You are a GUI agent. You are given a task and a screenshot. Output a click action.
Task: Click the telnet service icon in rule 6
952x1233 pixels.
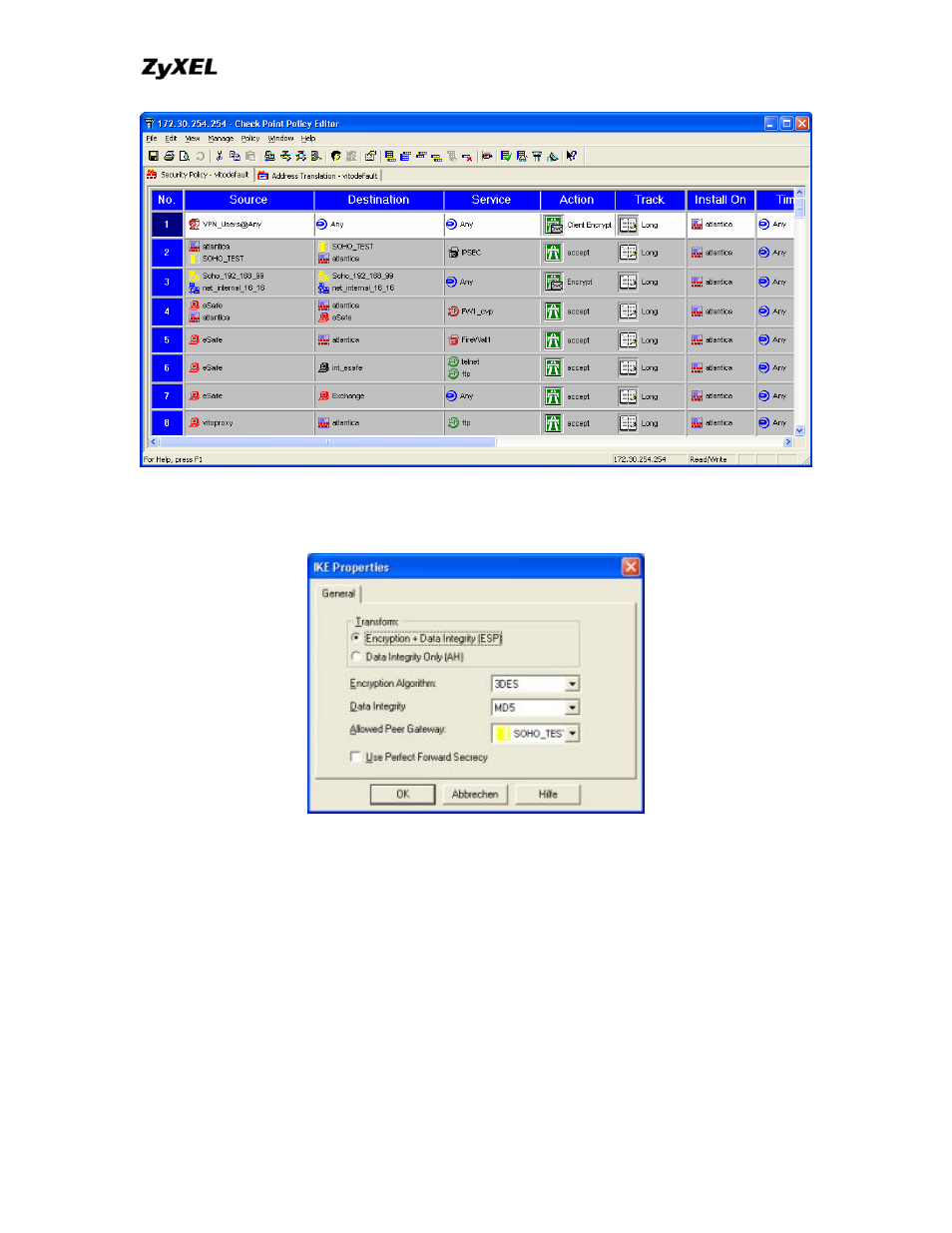453,361
